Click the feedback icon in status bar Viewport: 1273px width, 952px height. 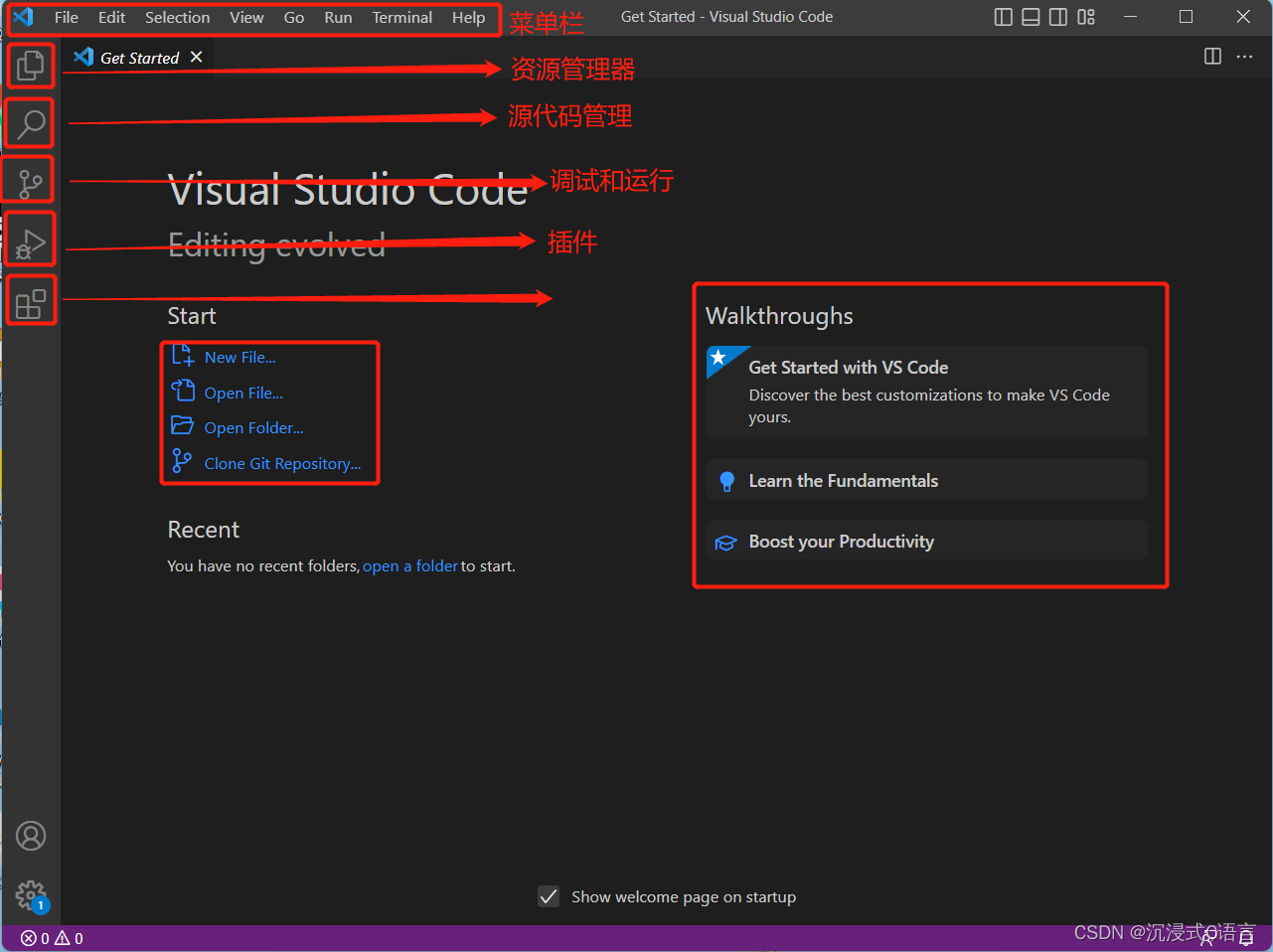[x=1207, y=938]
